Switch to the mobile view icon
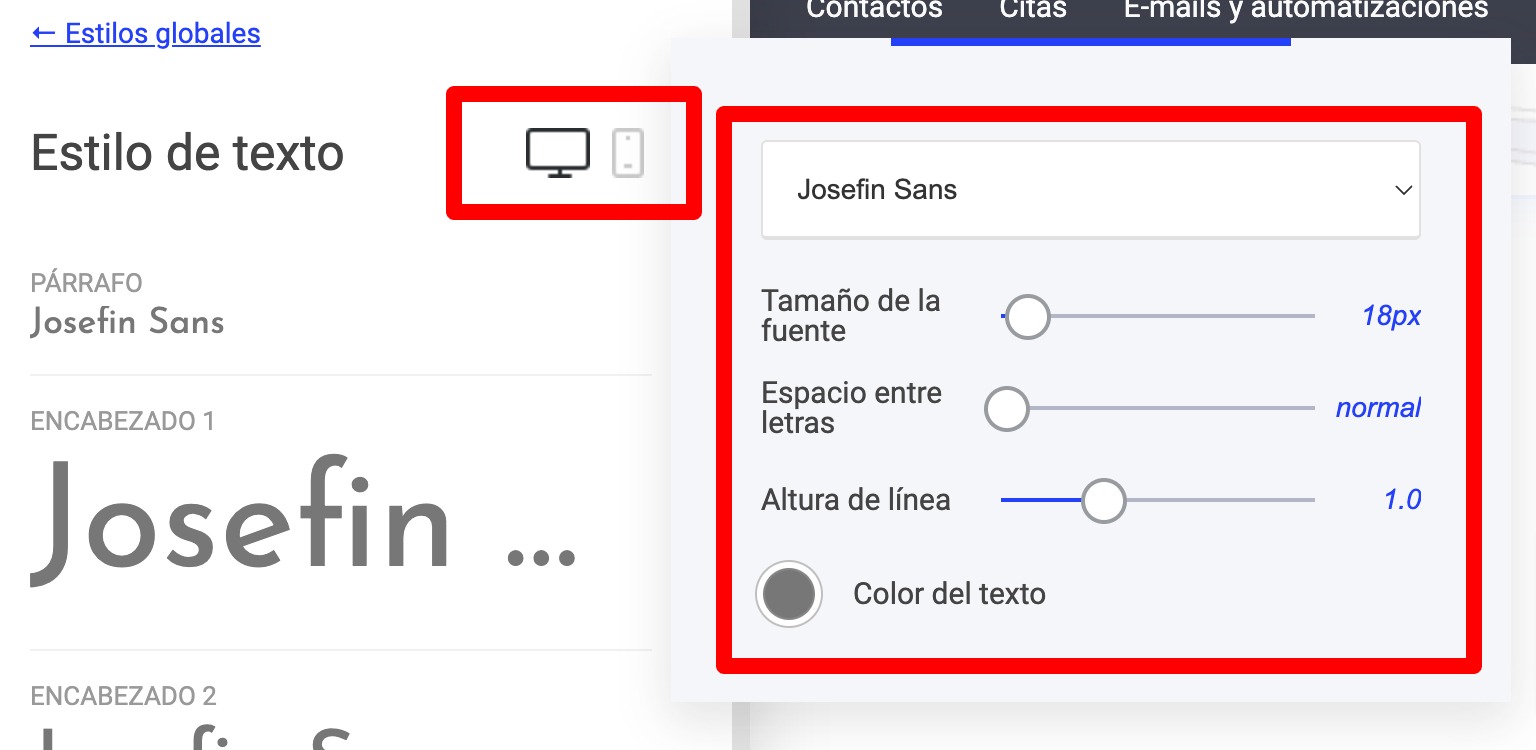This screenshot has height=750, width=1536. [627, 153]
